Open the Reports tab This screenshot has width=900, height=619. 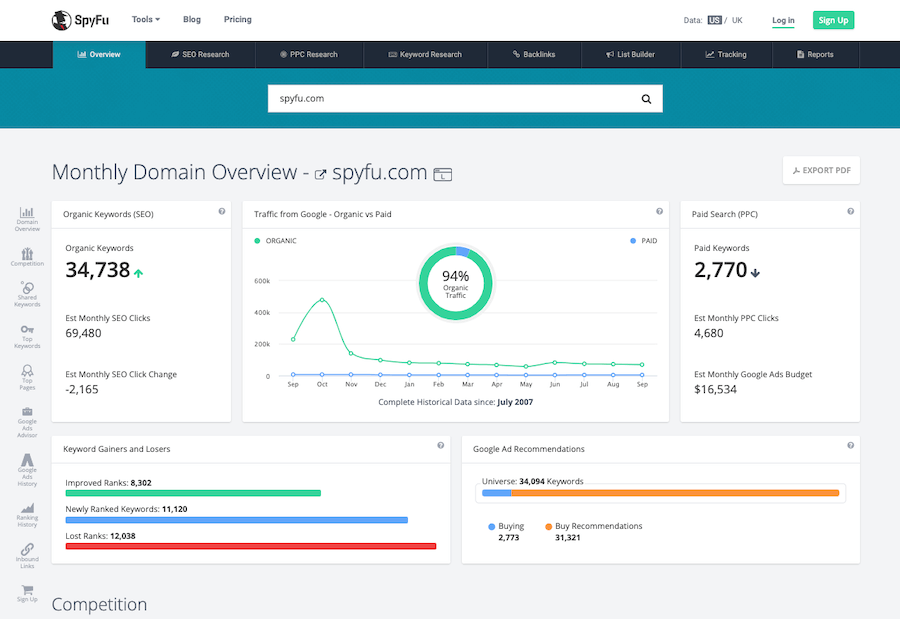point(815,55)
